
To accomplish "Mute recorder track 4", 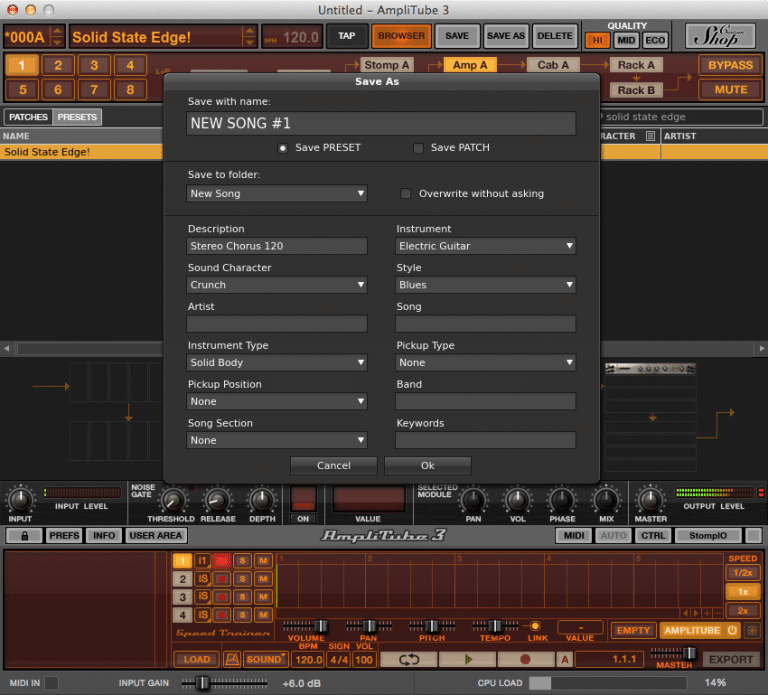I will 264,615.
